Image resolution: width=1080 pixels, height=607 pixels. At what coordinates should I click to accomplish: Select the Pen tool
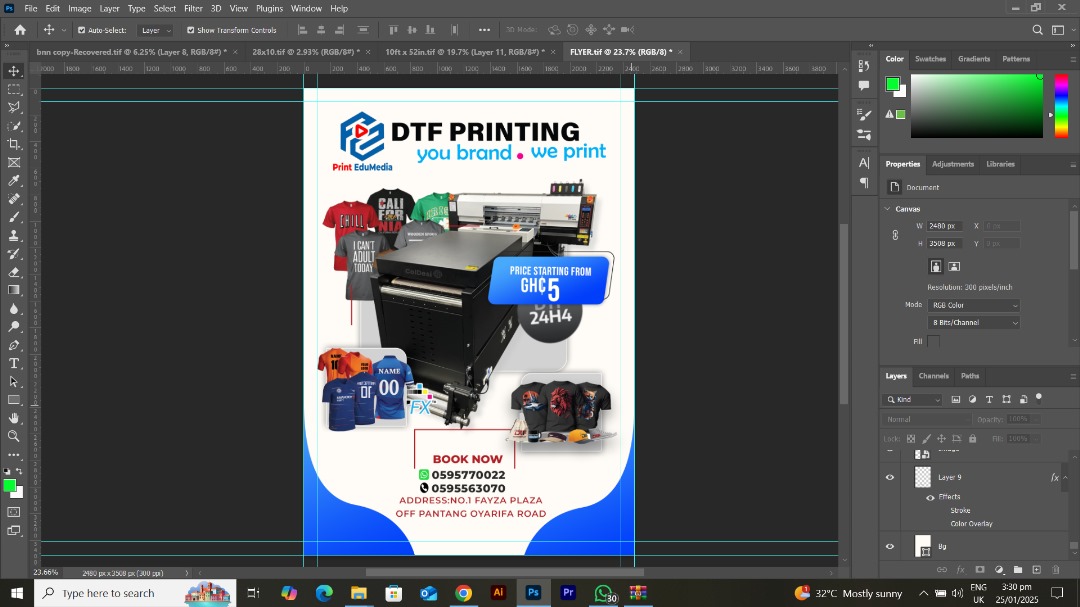pyautogui.click(x=14, y=345)
